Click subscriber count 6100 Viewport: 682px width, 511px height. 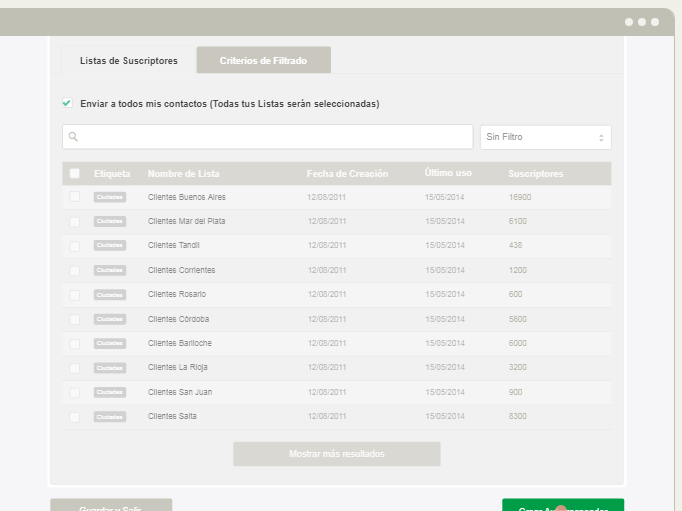point(518,221)
